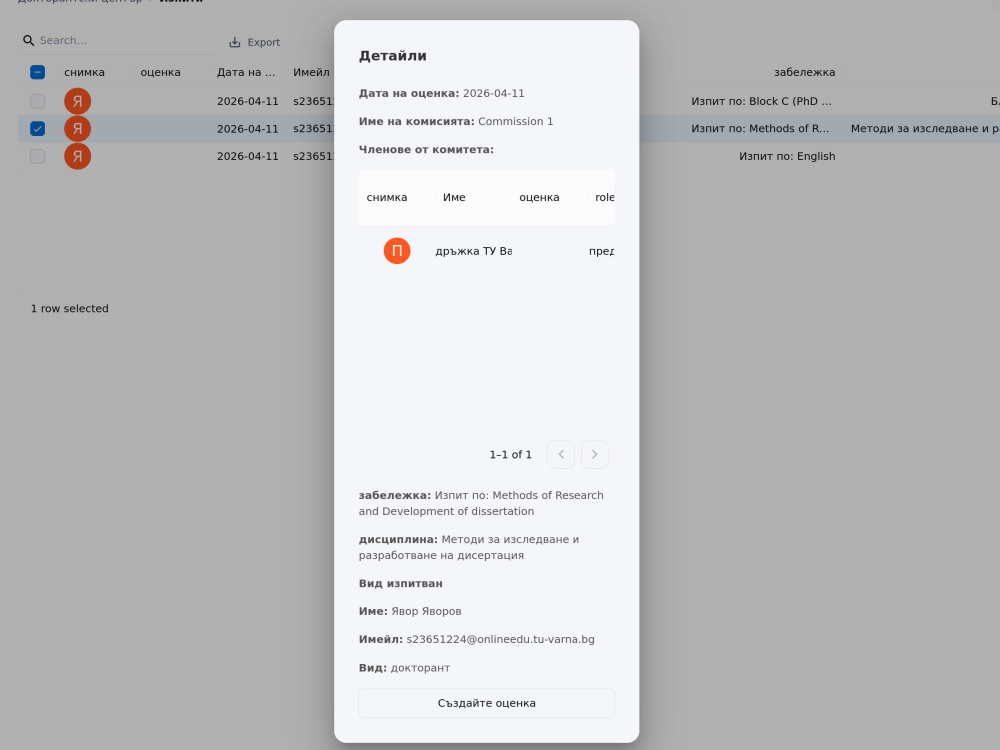Click the date 2026-04-11 in the Block C row
The width and height of the screenshot is (1000, 750).
[x=247, y=101]
